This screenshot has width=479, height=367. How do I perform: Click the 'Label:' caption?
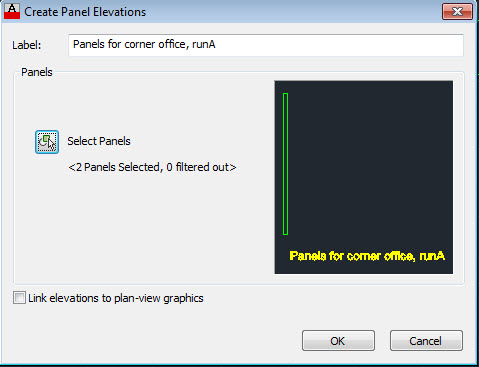tap(27, 45)
